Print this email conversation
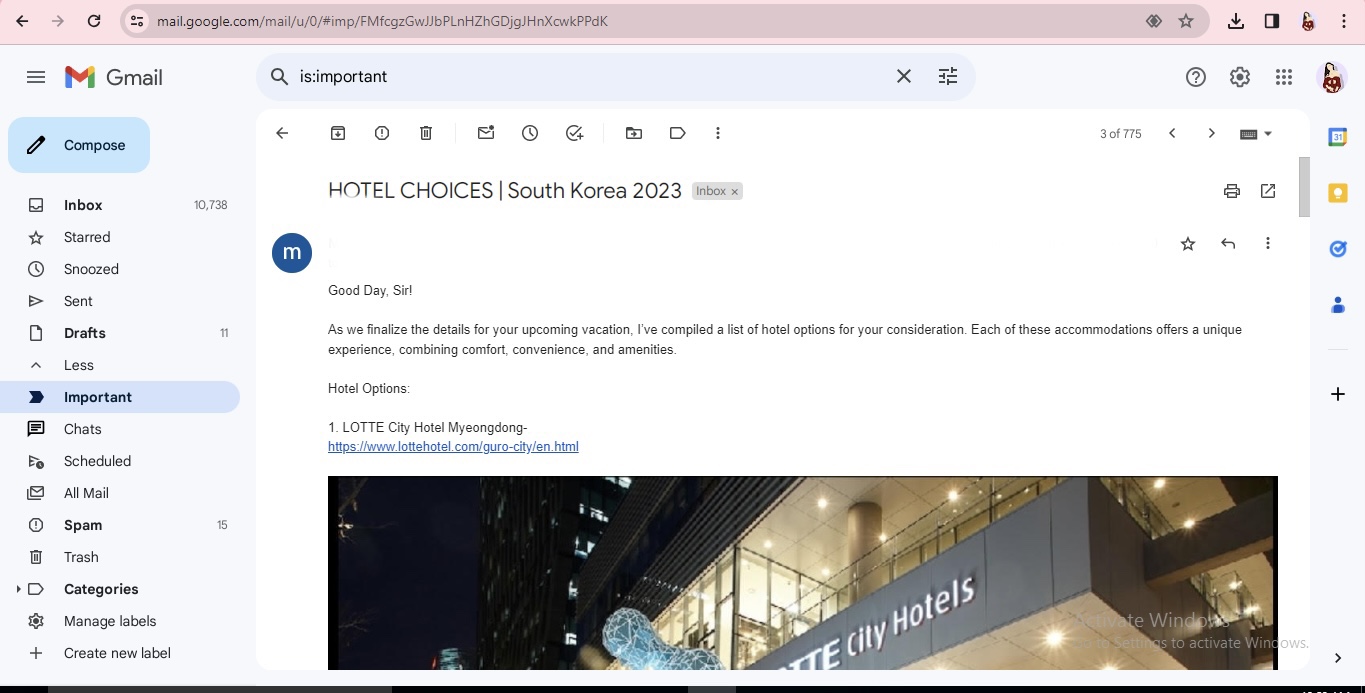The width and height of the screenshot is (1365, 693). (1232, 191)
